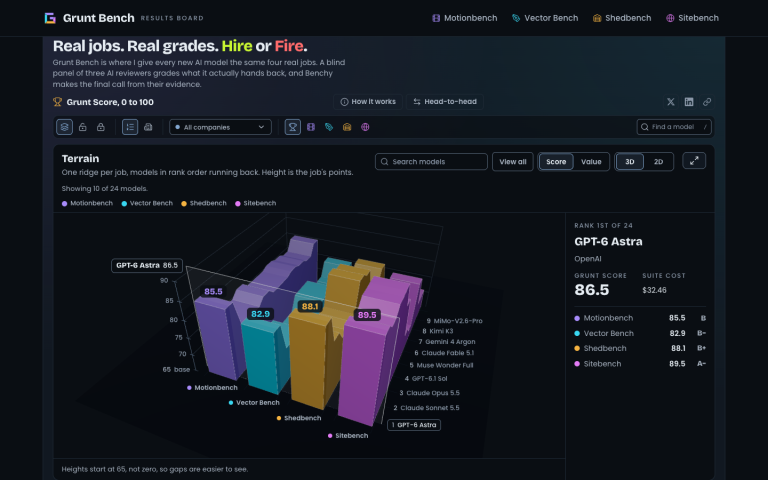
Task: Click the Grunt Bench logo icon
Action: 50,18
